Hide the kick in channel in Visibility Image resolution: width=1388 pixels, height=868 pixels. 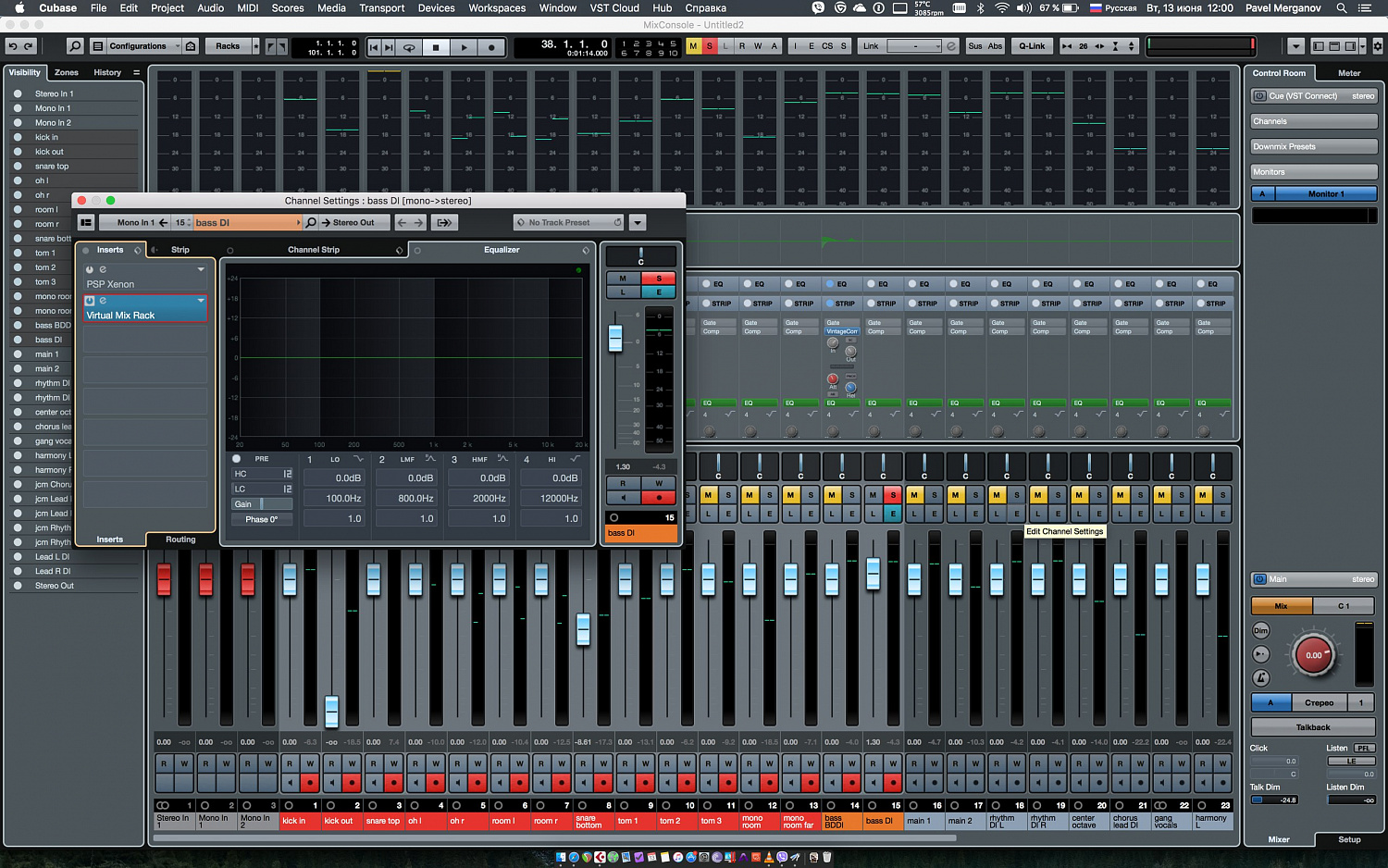point(17,137)
